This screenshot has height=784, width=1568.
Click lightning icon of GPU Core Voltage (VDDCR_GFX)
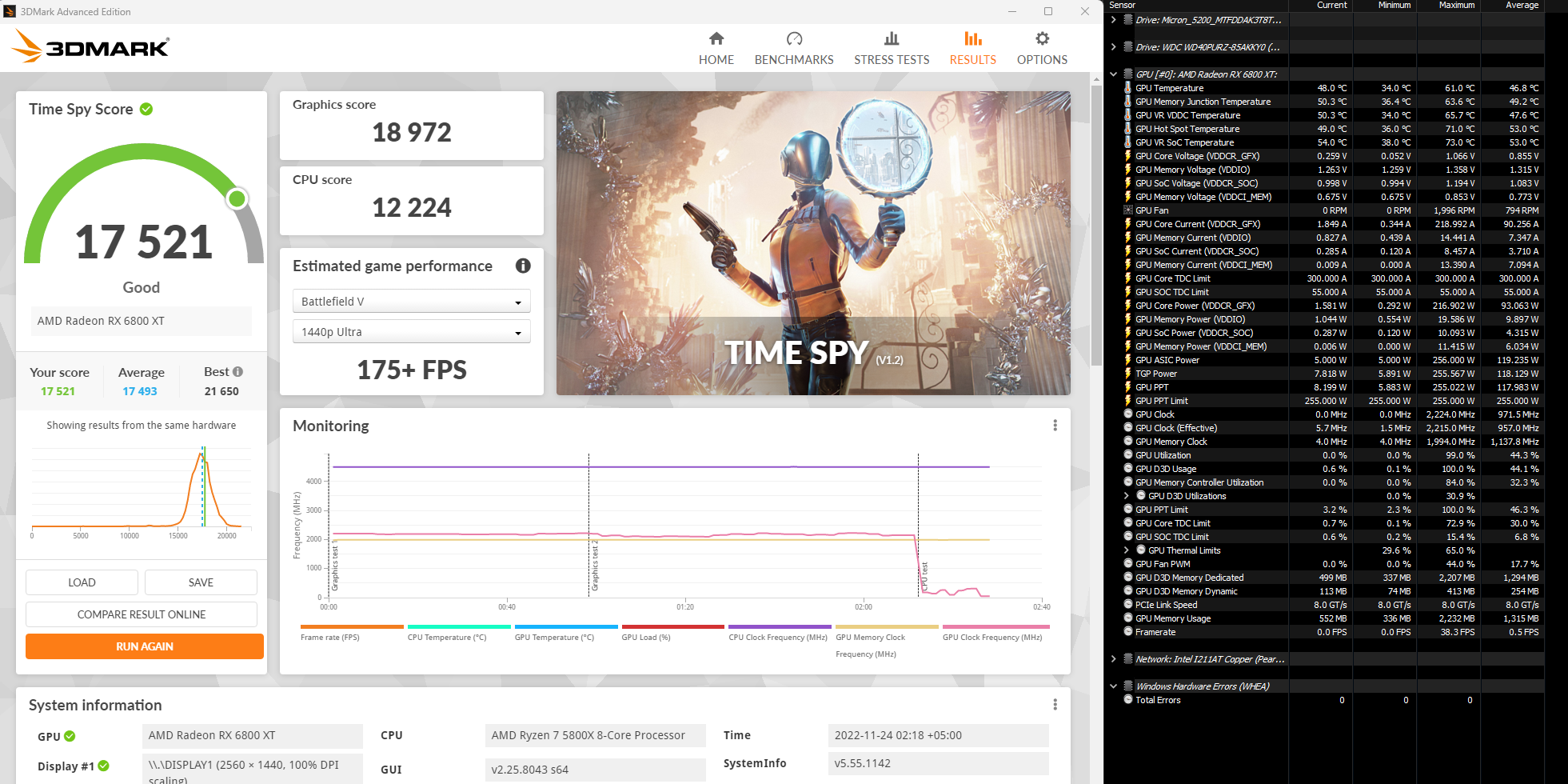1128,156
